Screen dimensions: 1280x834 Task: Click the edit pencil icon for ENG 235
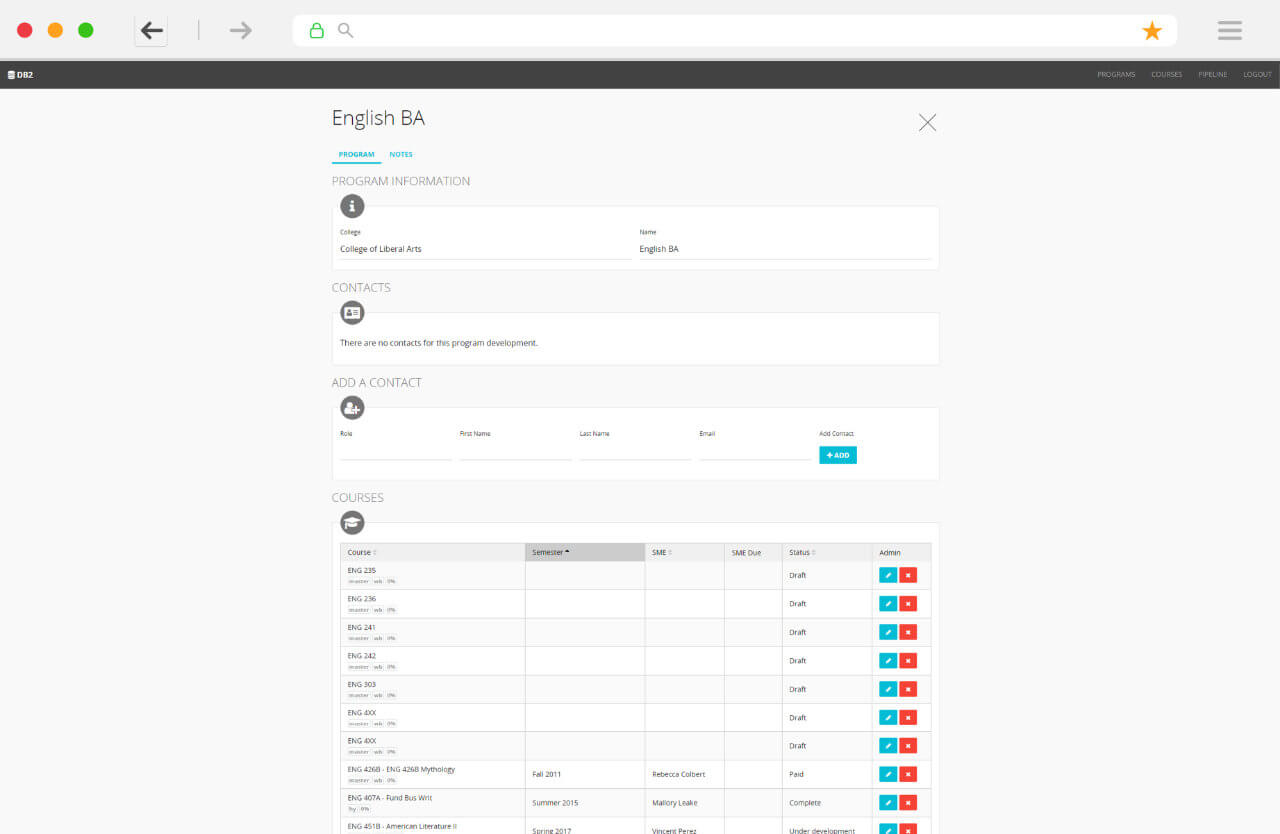tap(888, 575)
